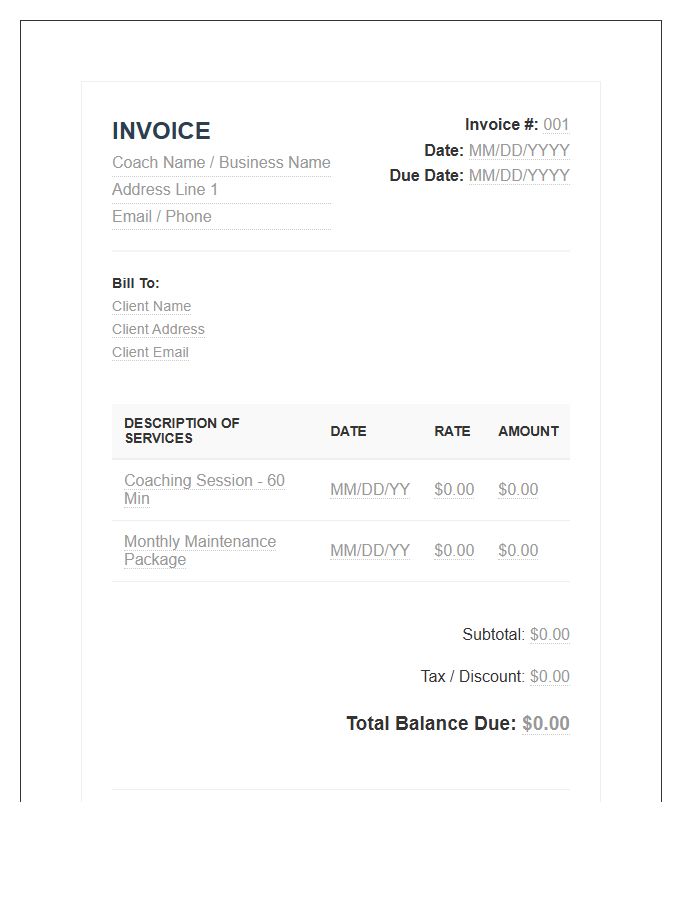Click the DESCRIPTION OF SERVICES column header

pyautogui.click(x=181, y=431)
